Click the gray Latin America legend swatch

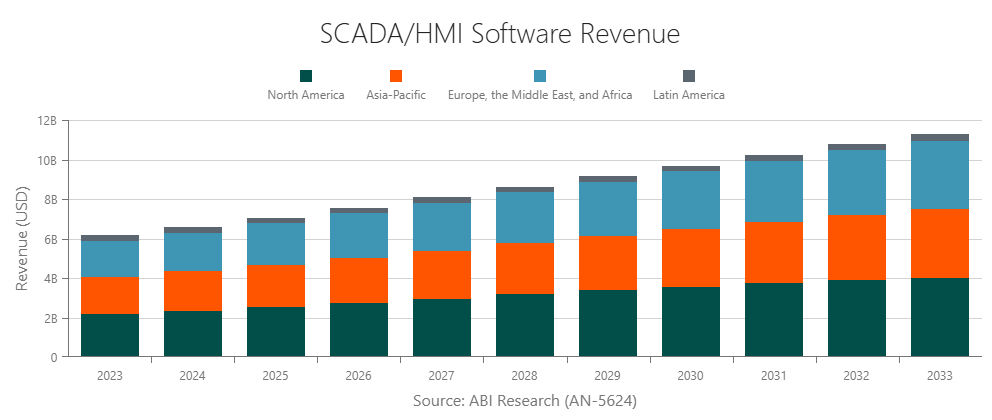688,76
